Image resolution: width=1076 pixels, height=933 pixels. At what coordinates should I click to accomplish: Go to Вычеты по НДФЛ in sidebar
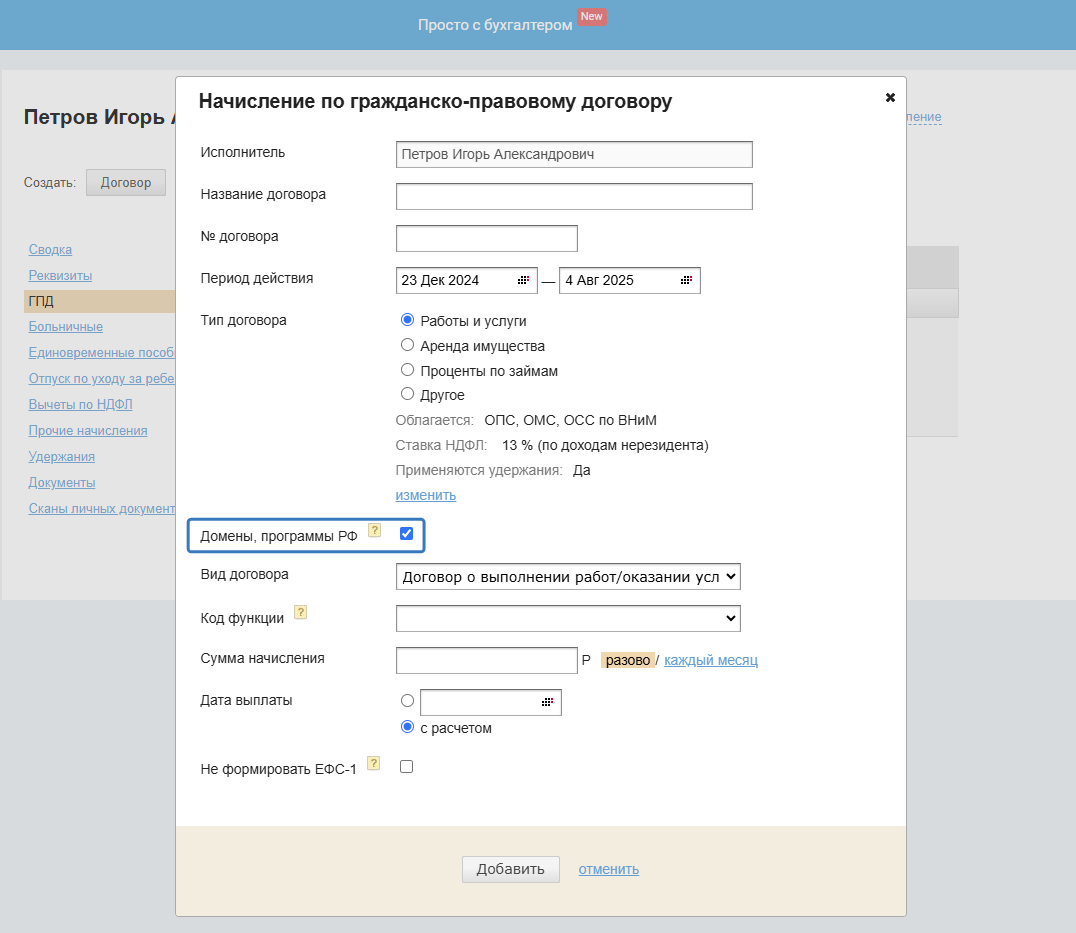pos(81,405)
